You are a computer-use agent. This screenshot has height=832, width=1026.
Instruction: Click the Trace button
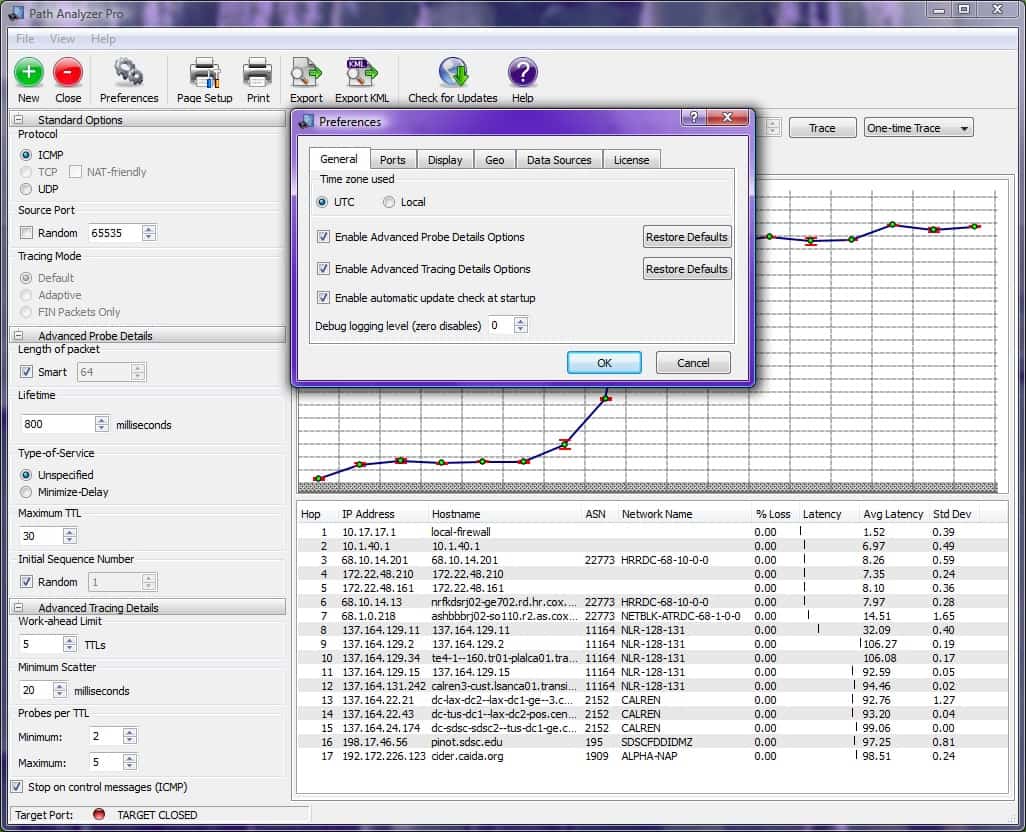823,128
